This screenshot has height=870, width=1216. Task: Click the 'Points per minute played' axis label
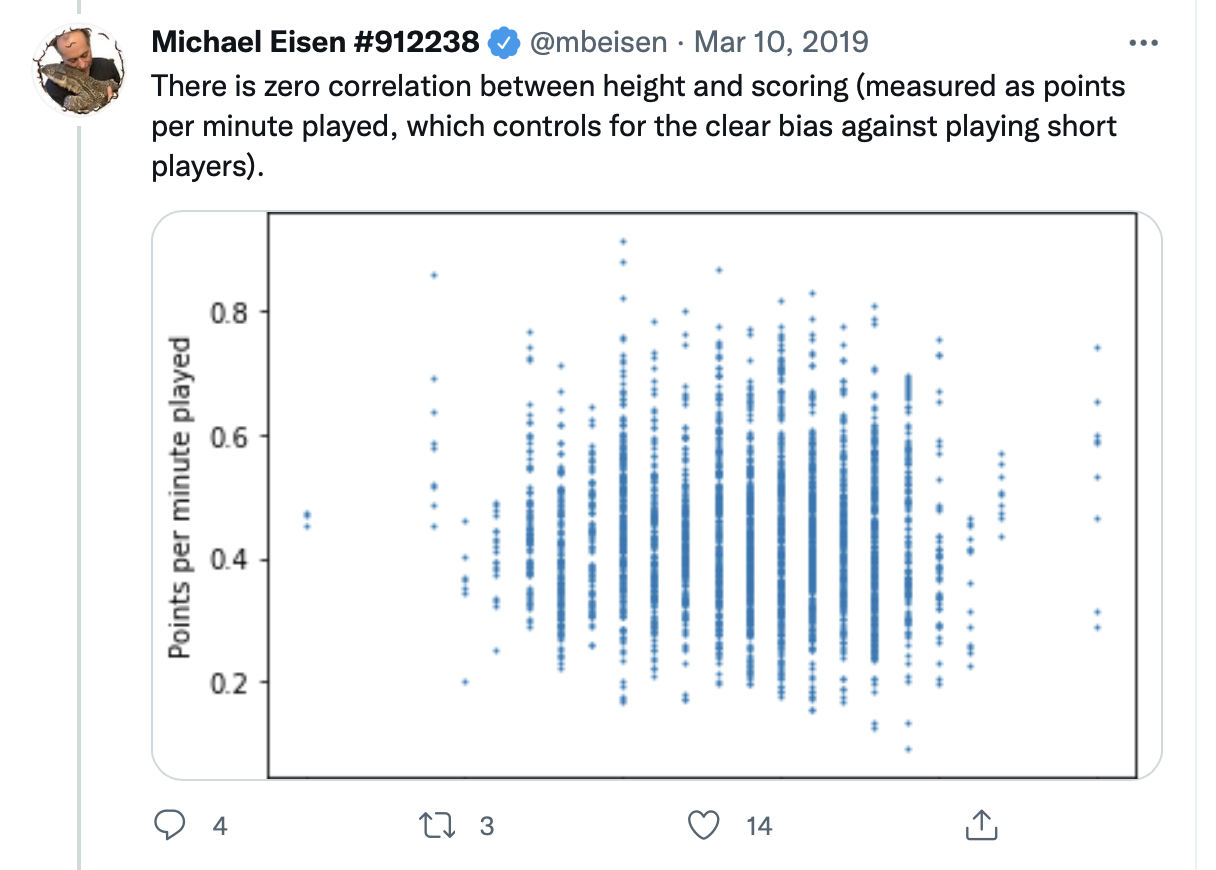[x=180, y=498]
